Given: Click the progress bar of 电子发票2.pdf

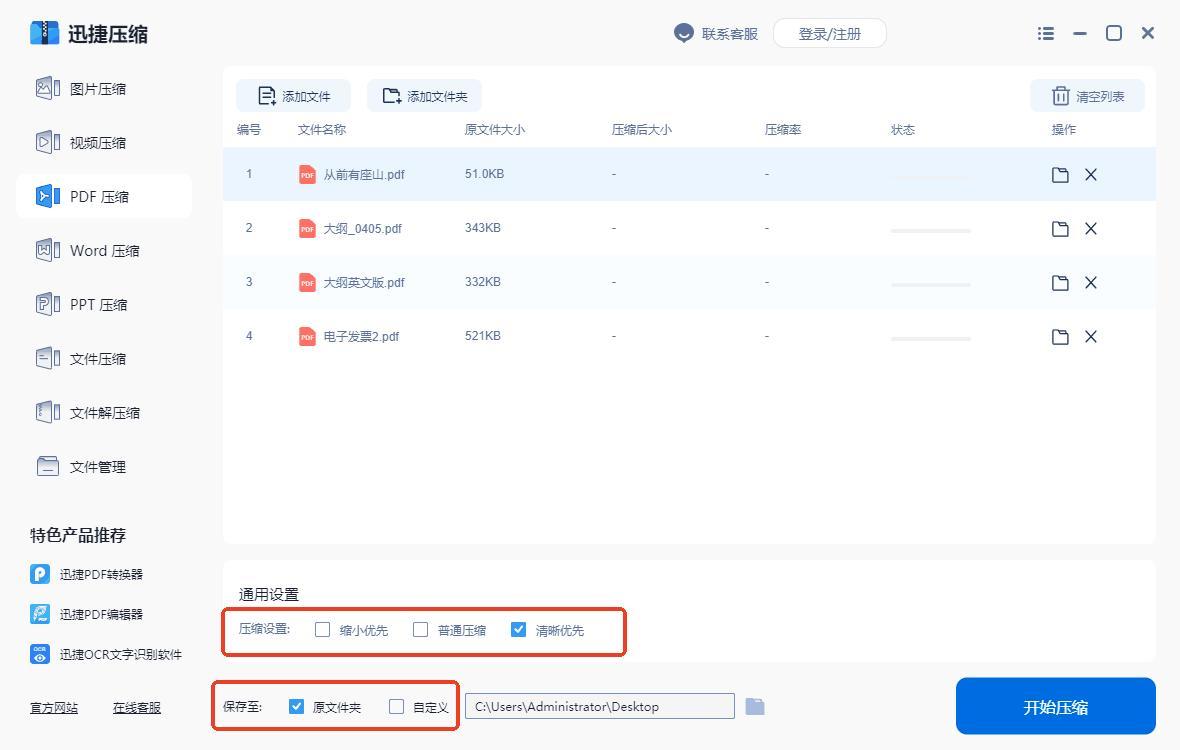Looking at the screenshot, I should tap(930, 339).
